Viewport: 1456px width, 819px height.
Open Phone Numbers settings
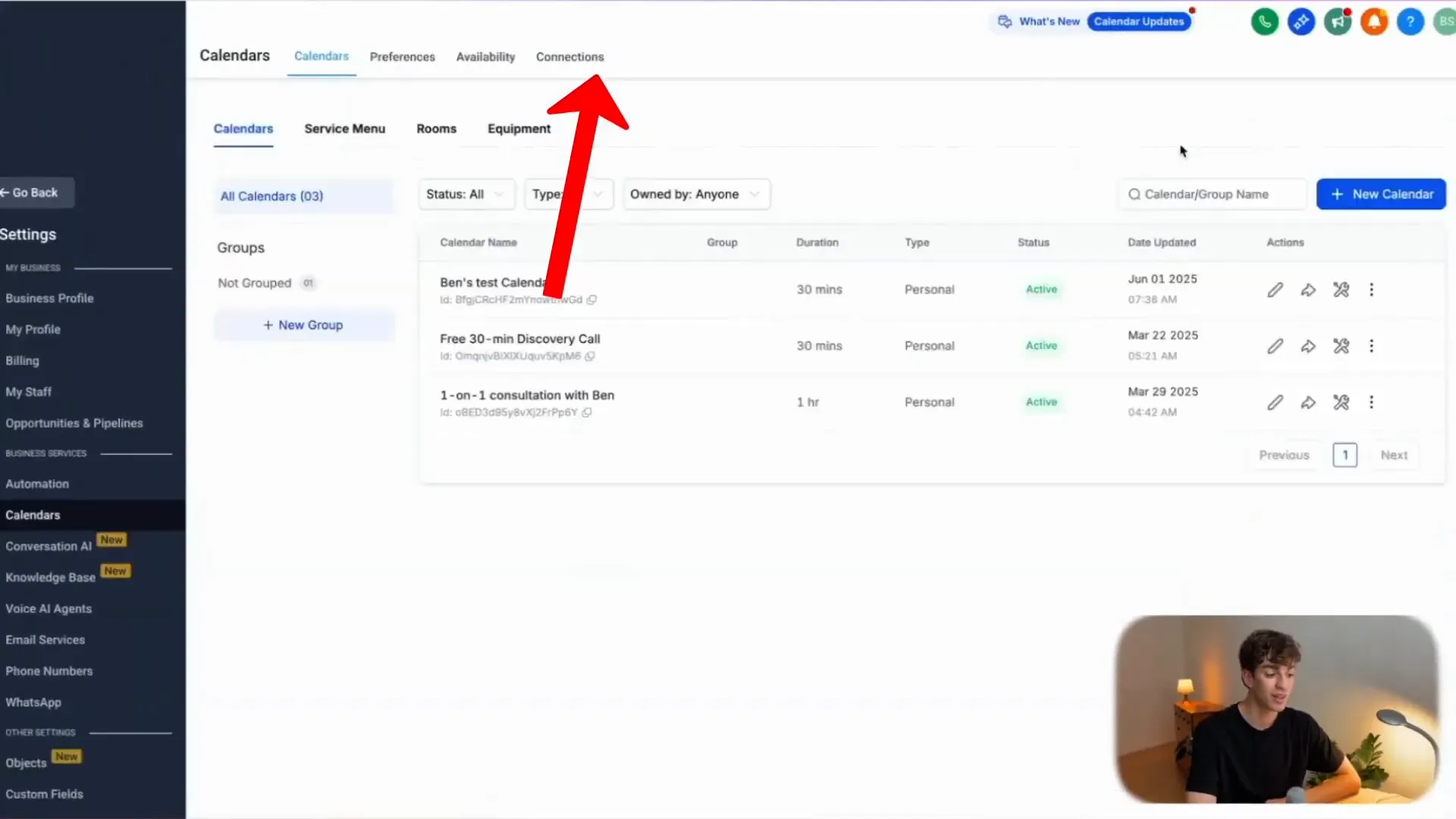49,671
